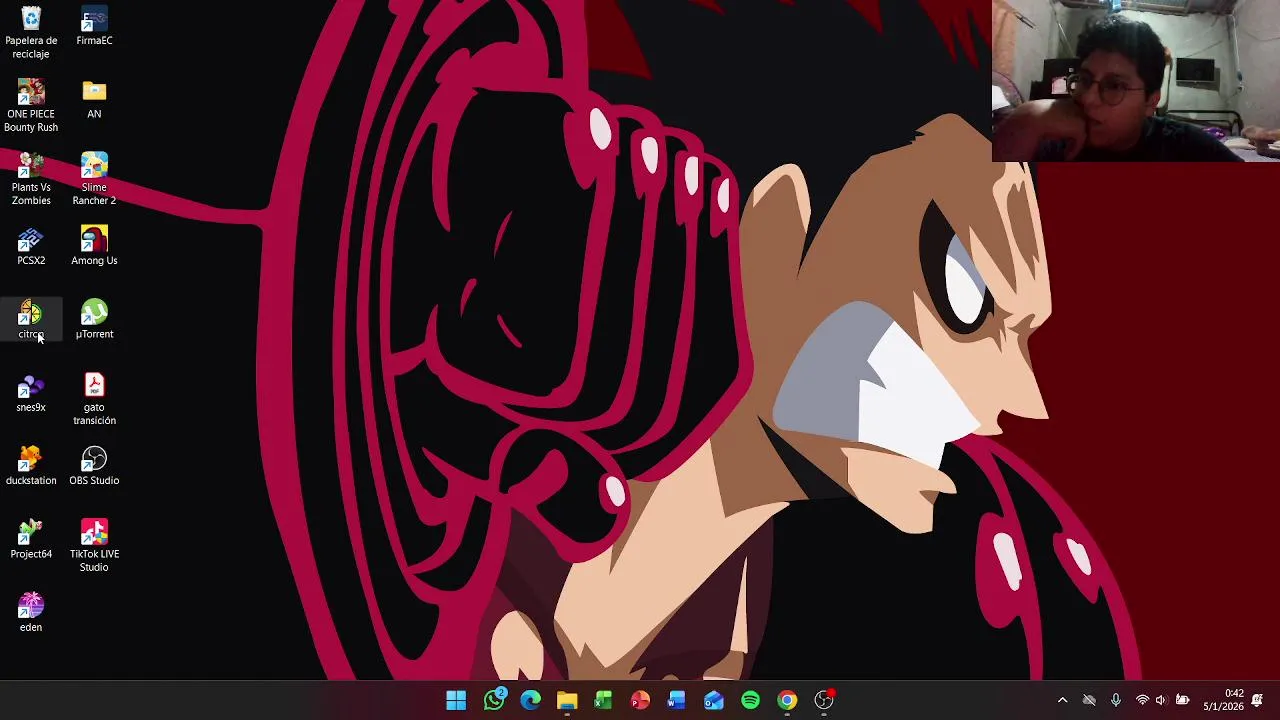Switch to Google Chrome in taskbar

click(787, 700)
